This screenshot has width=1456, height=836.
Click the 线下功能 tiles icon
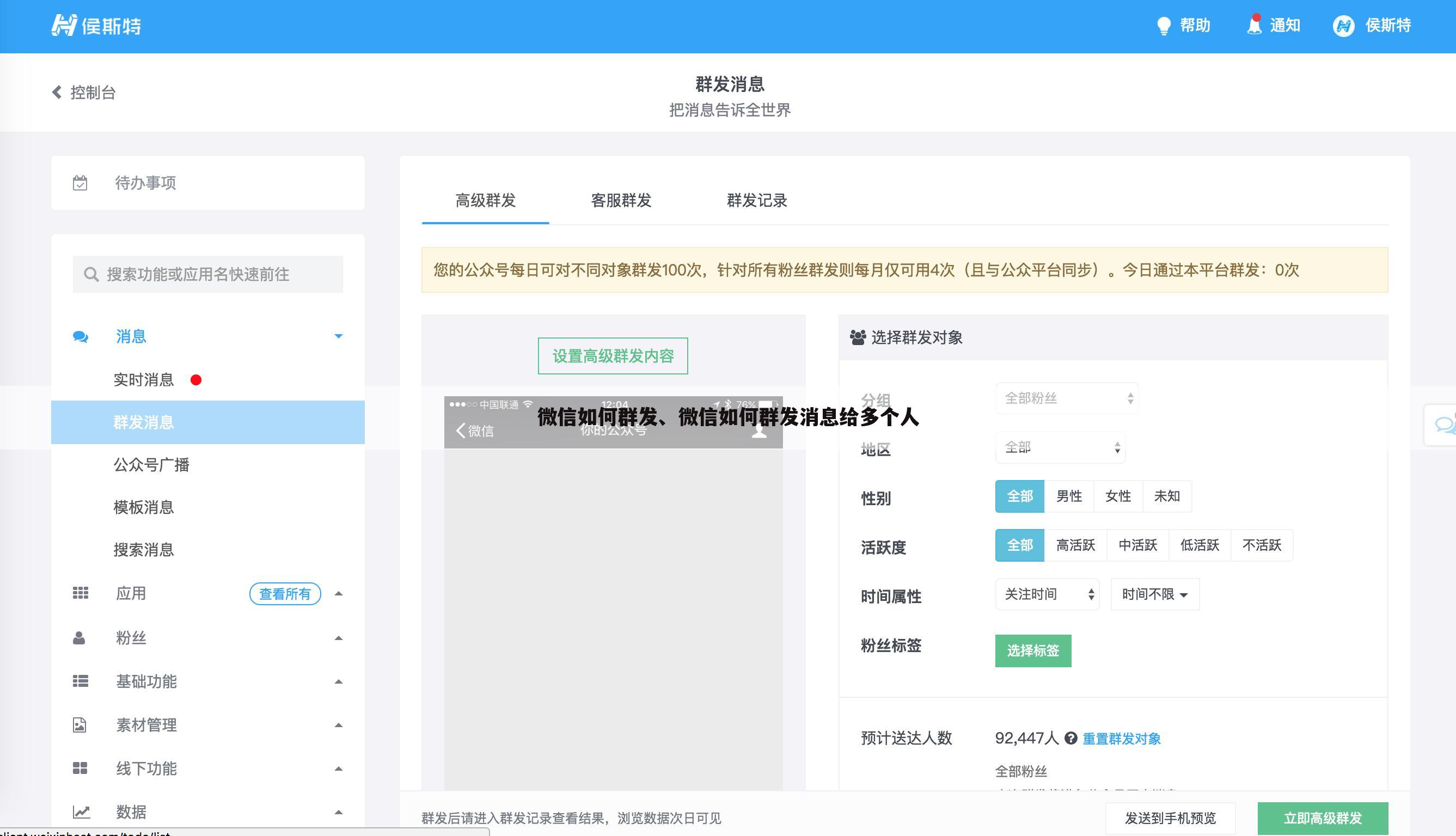click(x=80, y=769)
